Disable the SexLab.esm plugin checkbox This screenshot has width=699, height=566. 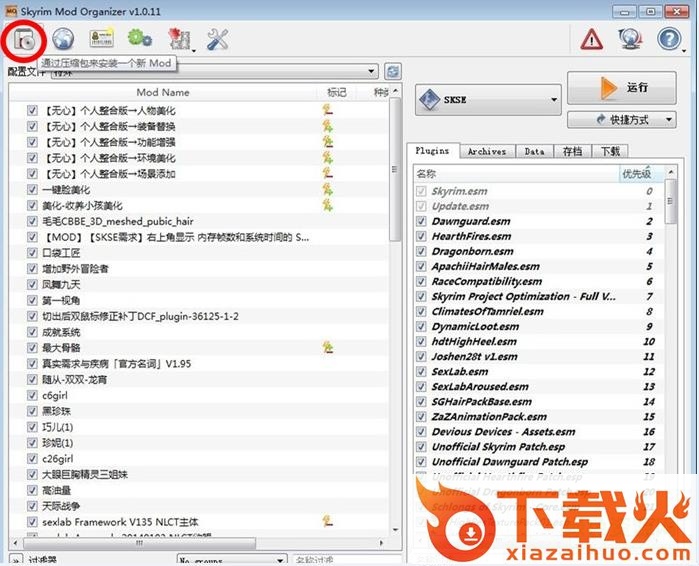(x=421, y=371)
